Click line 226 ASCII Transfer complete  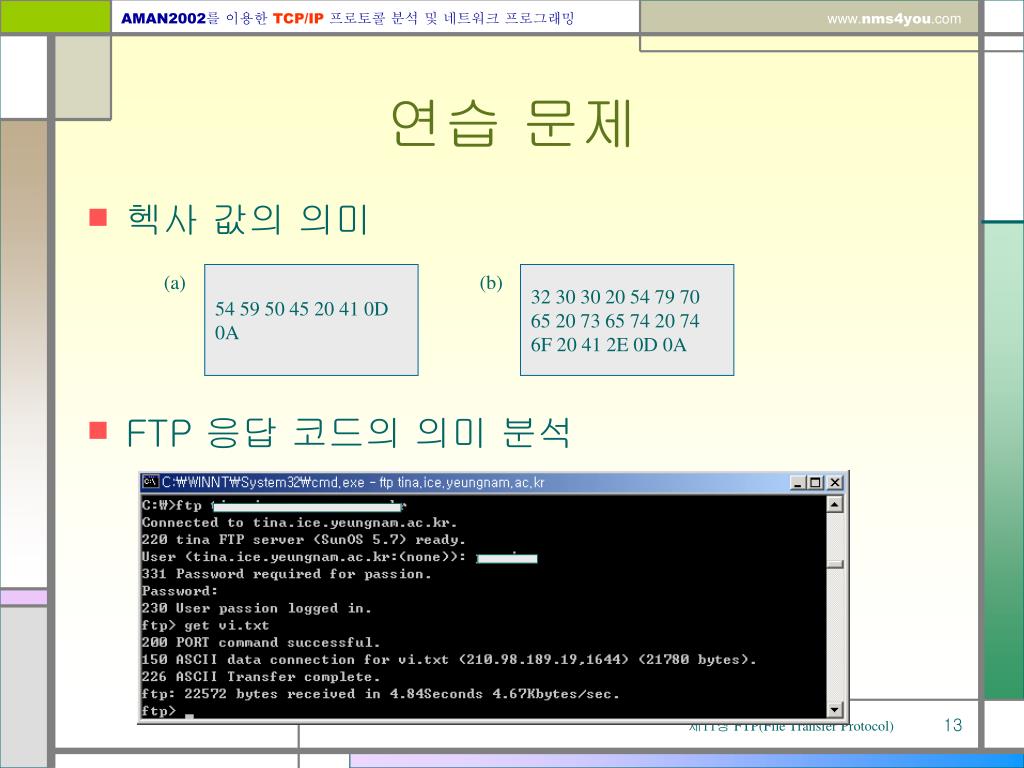261,677
